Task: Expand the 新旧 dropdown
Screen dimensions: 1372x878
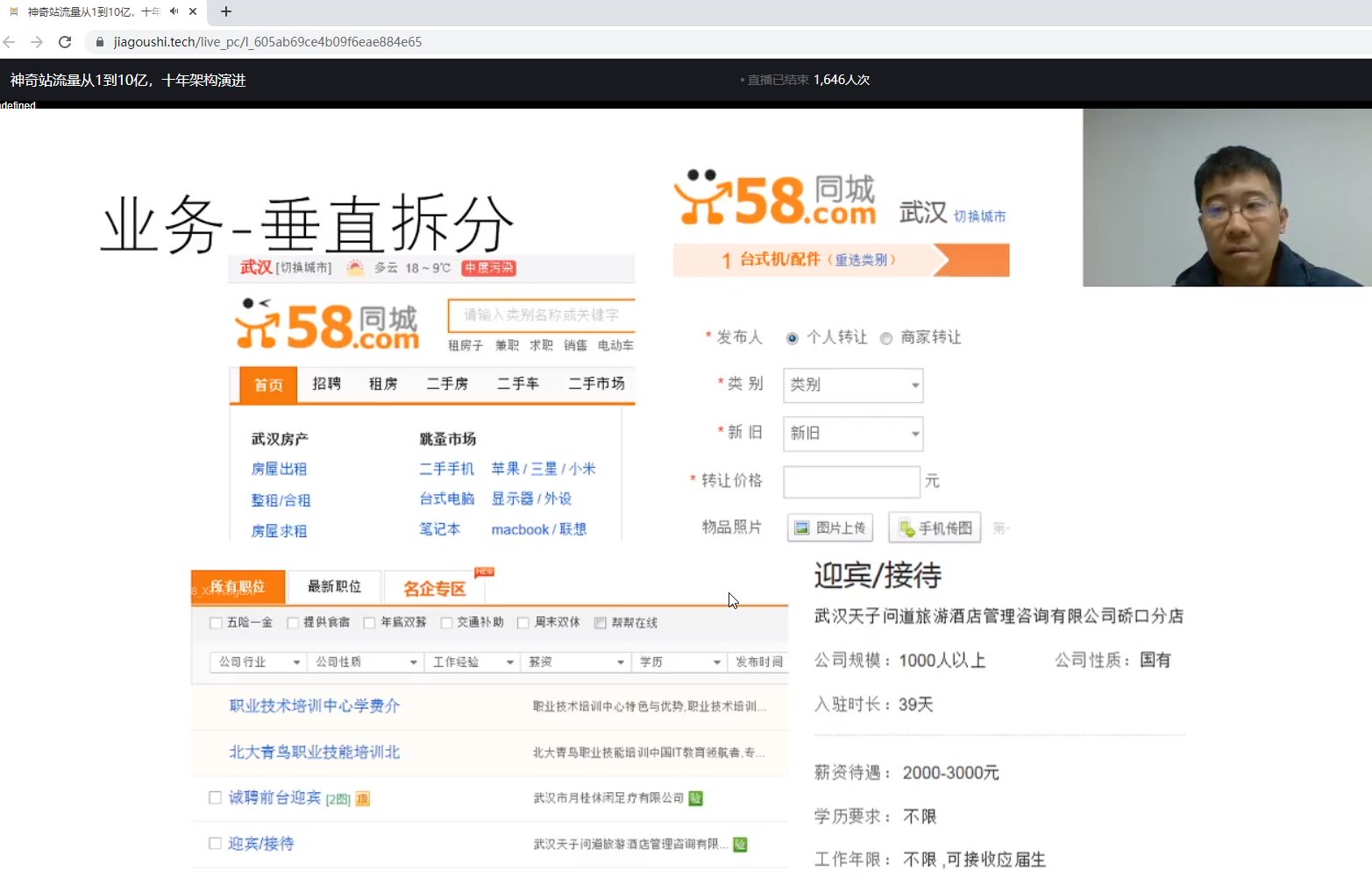Action: 851,434
